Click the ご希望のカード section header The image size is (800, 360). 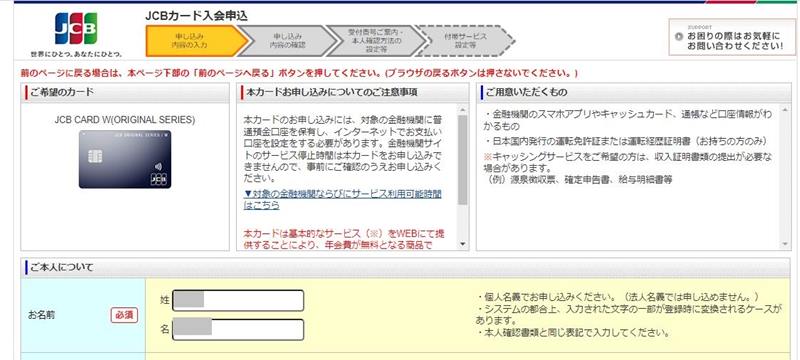125,93
